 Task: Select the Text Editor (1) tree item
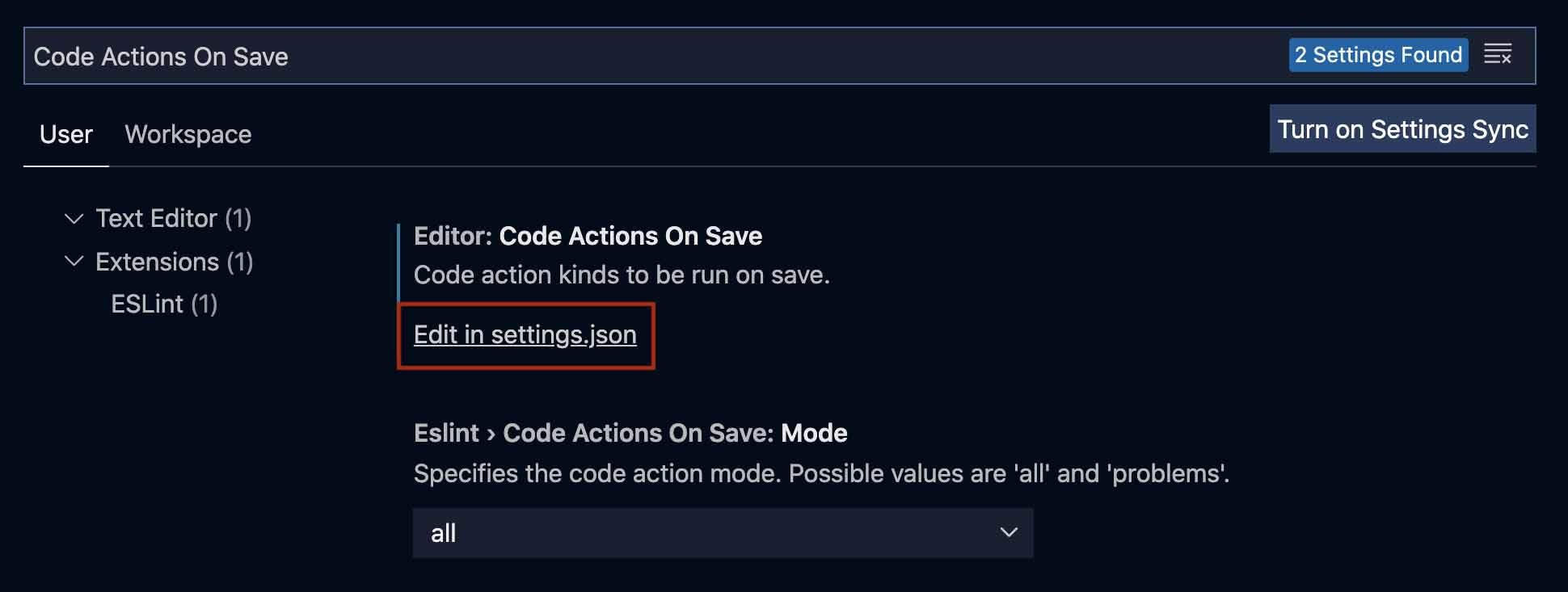coord(173,219)
